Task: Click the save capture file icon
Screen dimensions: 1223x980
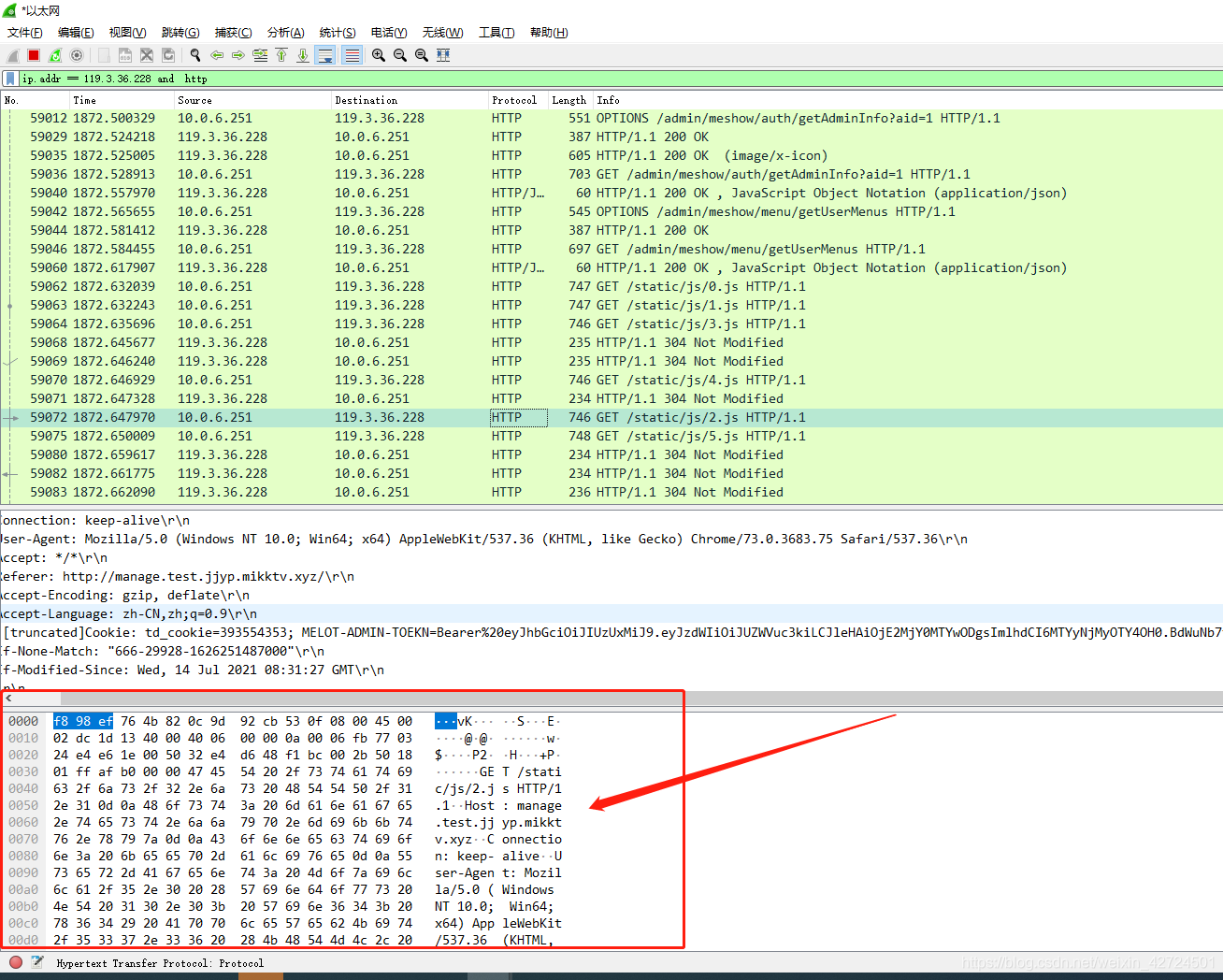Action: click(125, 56)
